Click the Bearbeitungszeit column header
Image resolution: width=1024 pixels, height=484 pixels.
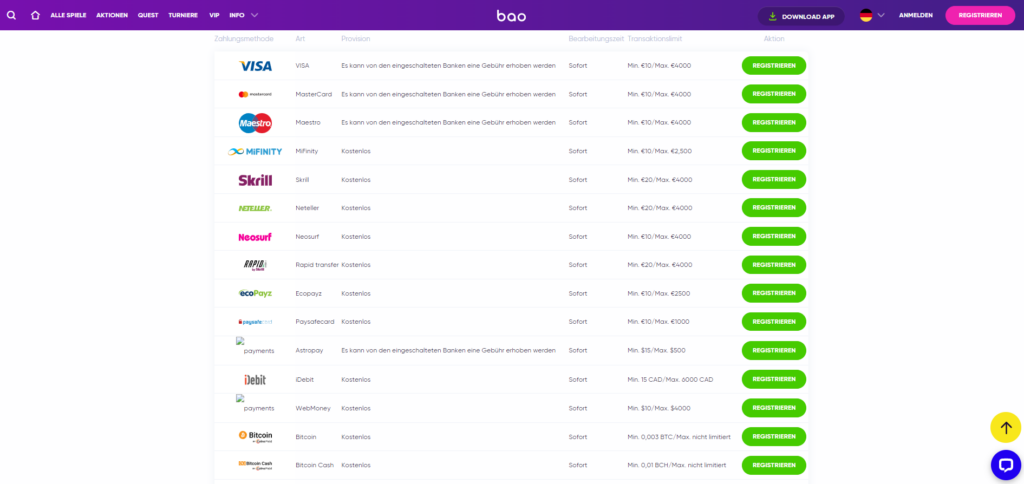(596, 39)
